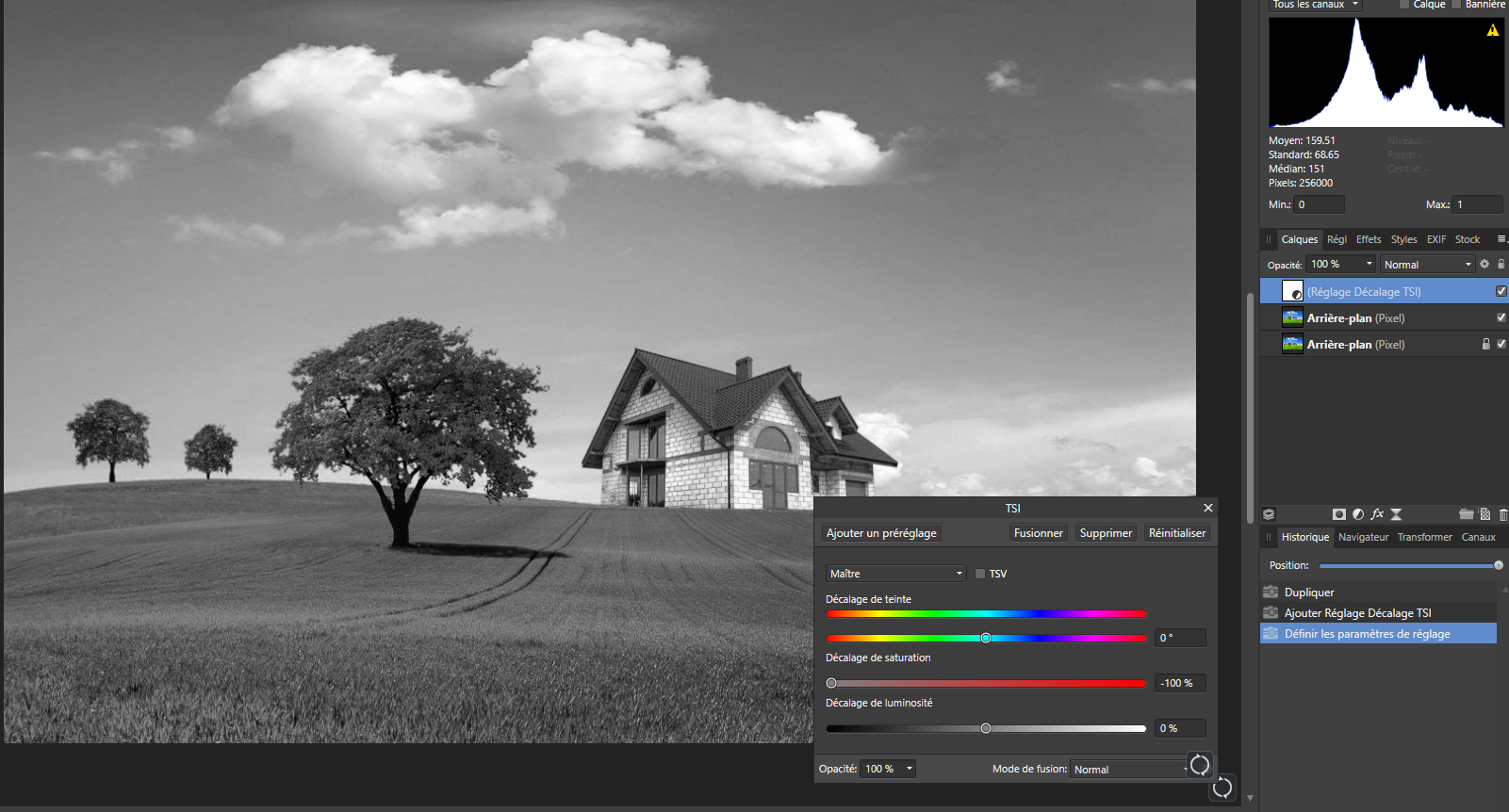
Task: Click the group layers folder icon
Action: pos(1466,514)
